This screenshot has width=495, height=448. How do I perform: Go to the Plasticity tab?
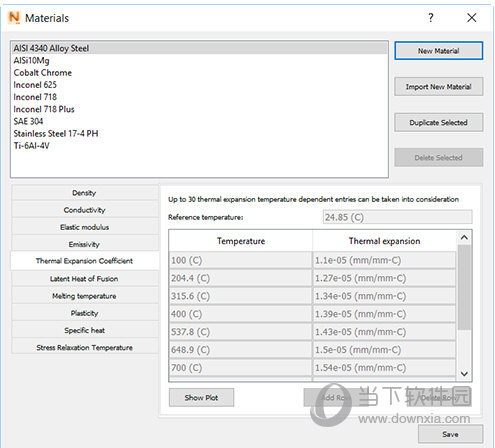[x=84, y=313]
